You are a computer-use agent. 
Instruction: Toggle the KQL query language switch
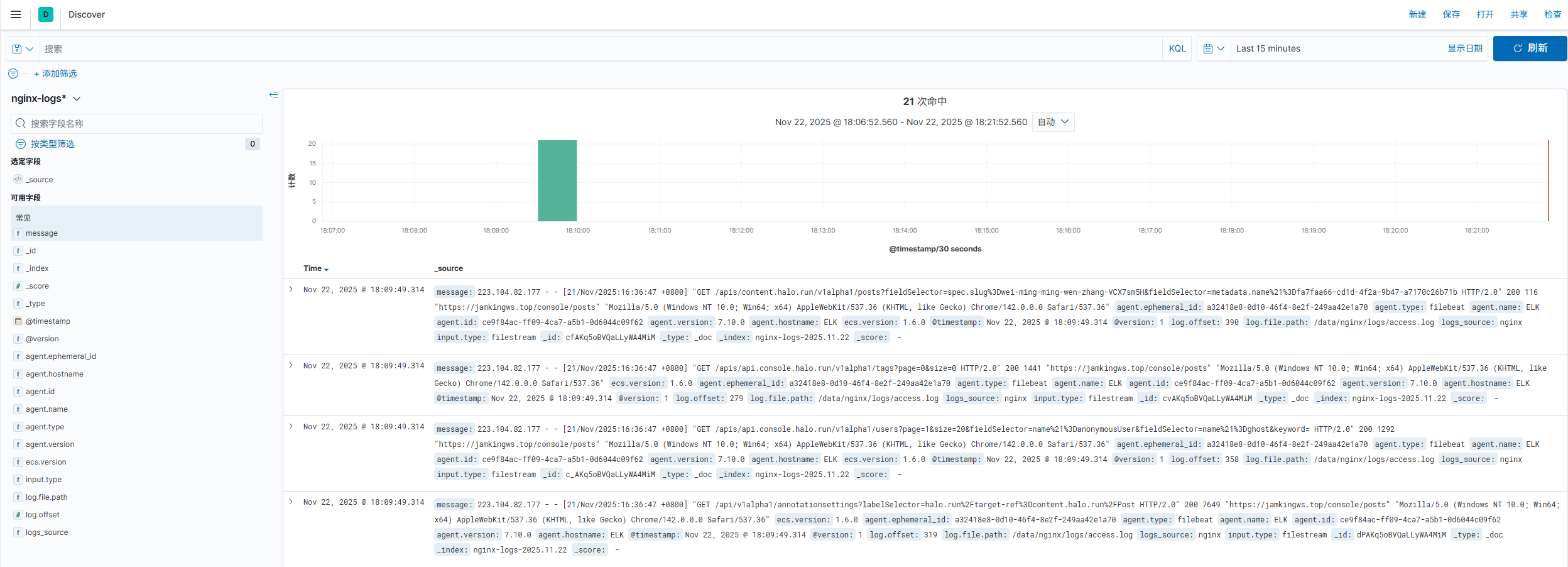pyautogui.click(x=1177, y=48)
